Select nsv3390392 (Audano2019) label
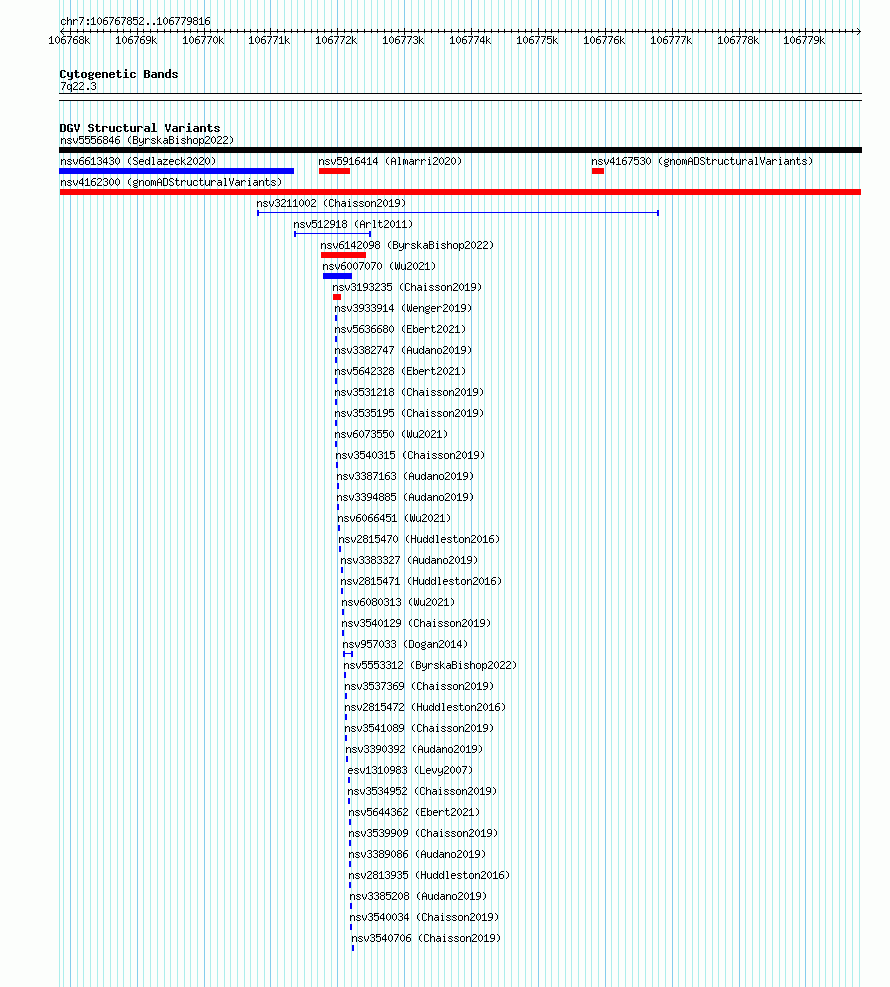The width and height of the screenshot is (890, 987). point(414,749)
